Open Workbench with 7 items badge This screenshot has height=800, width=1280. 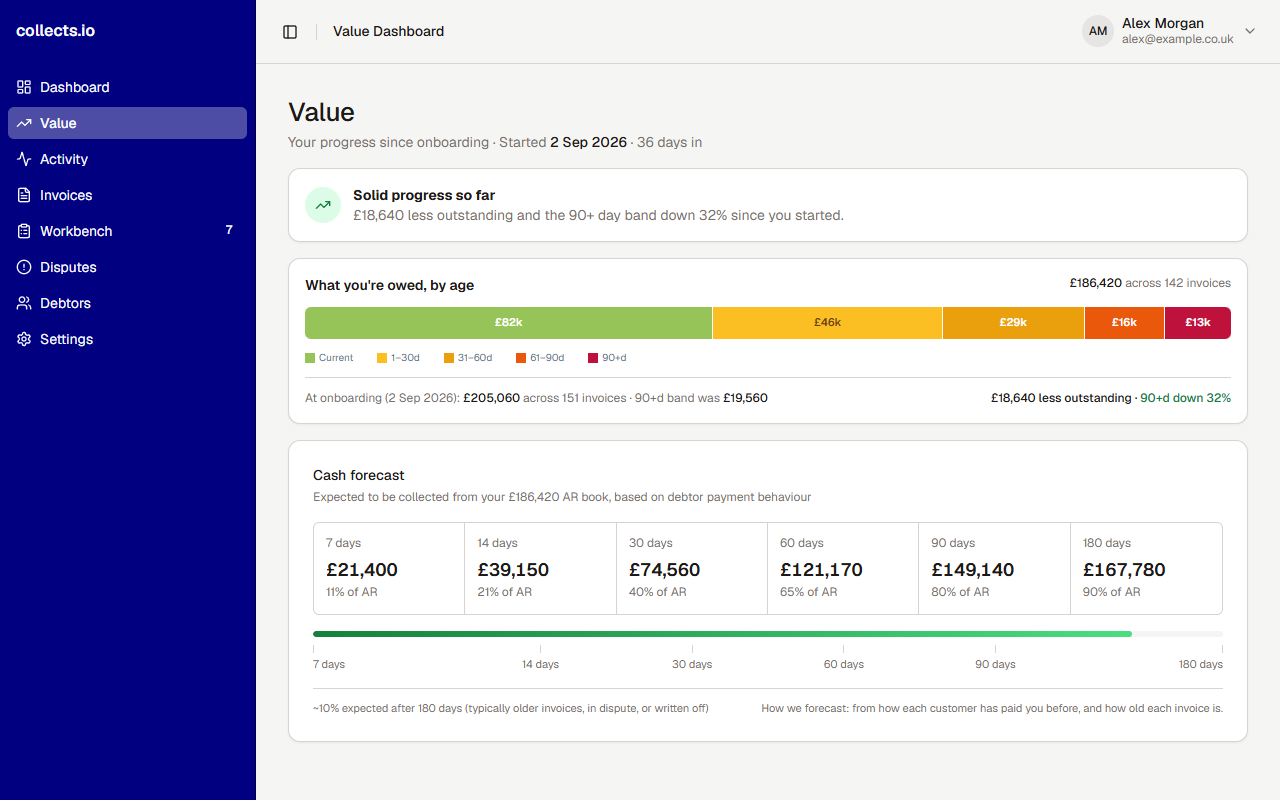127,231
